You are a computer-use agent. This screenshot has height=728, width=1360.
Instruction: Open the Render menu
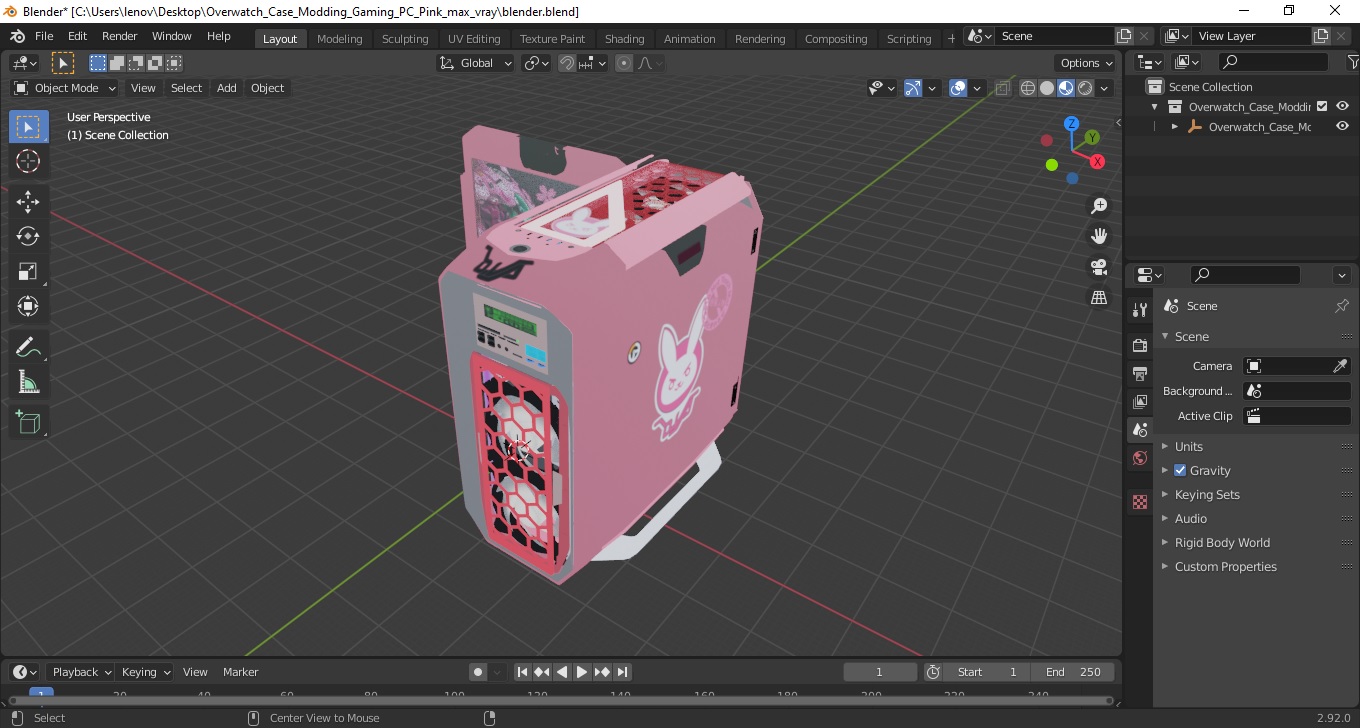pos(119,36)
